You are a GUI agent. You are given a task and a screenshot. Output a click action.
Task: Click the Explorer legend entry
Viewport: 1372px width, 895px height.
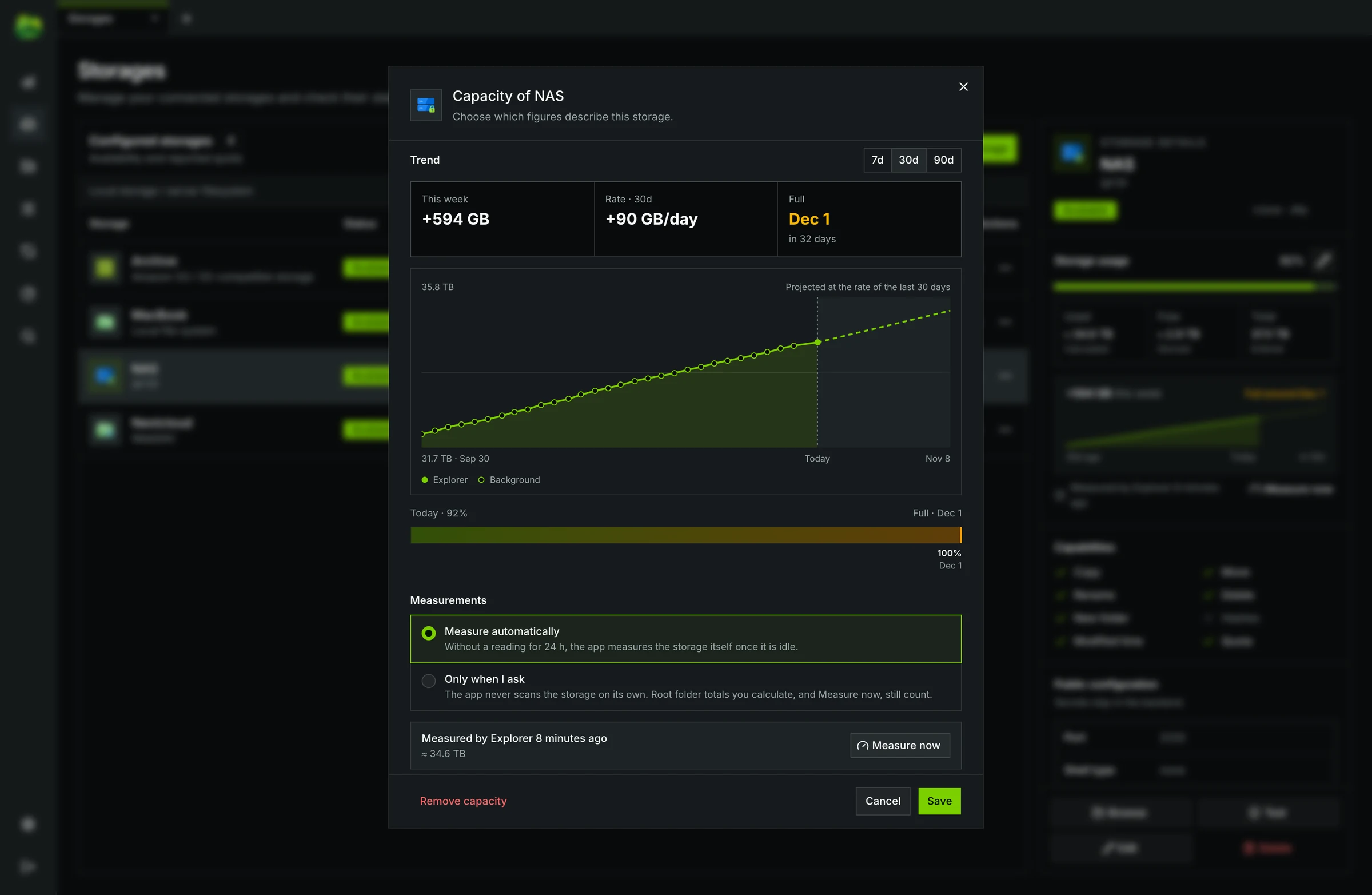click(444, 480)
